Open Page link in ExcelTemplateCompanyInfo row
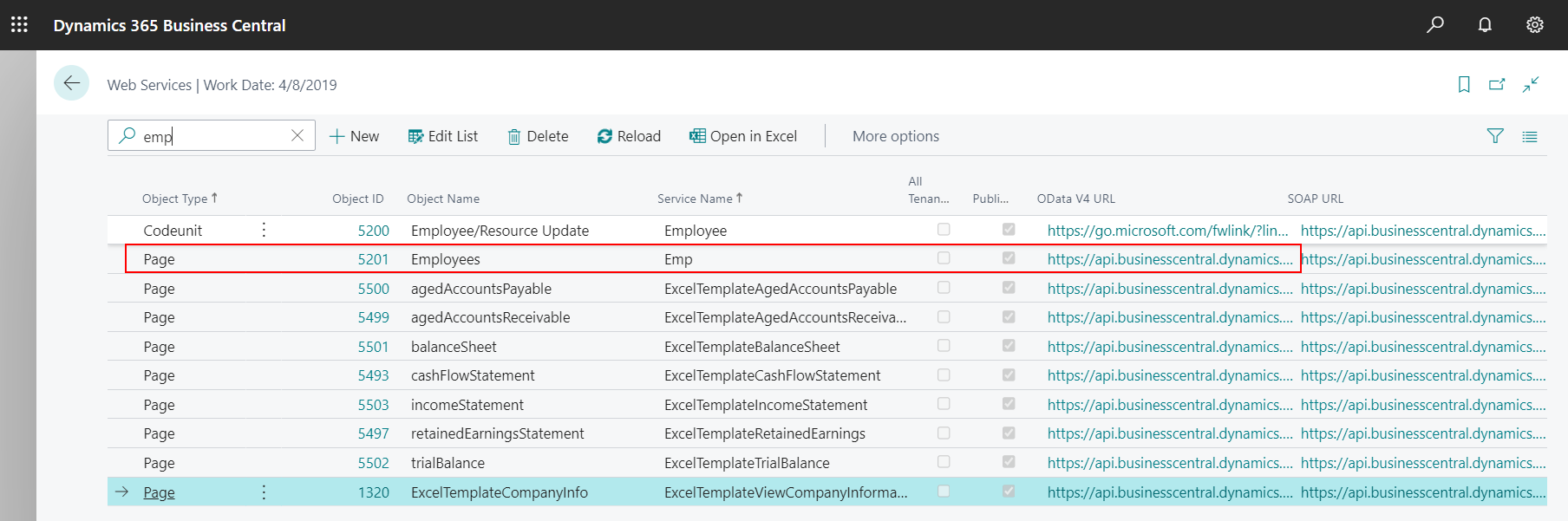Screen dimensions: 1568x521 pos(159,492)
